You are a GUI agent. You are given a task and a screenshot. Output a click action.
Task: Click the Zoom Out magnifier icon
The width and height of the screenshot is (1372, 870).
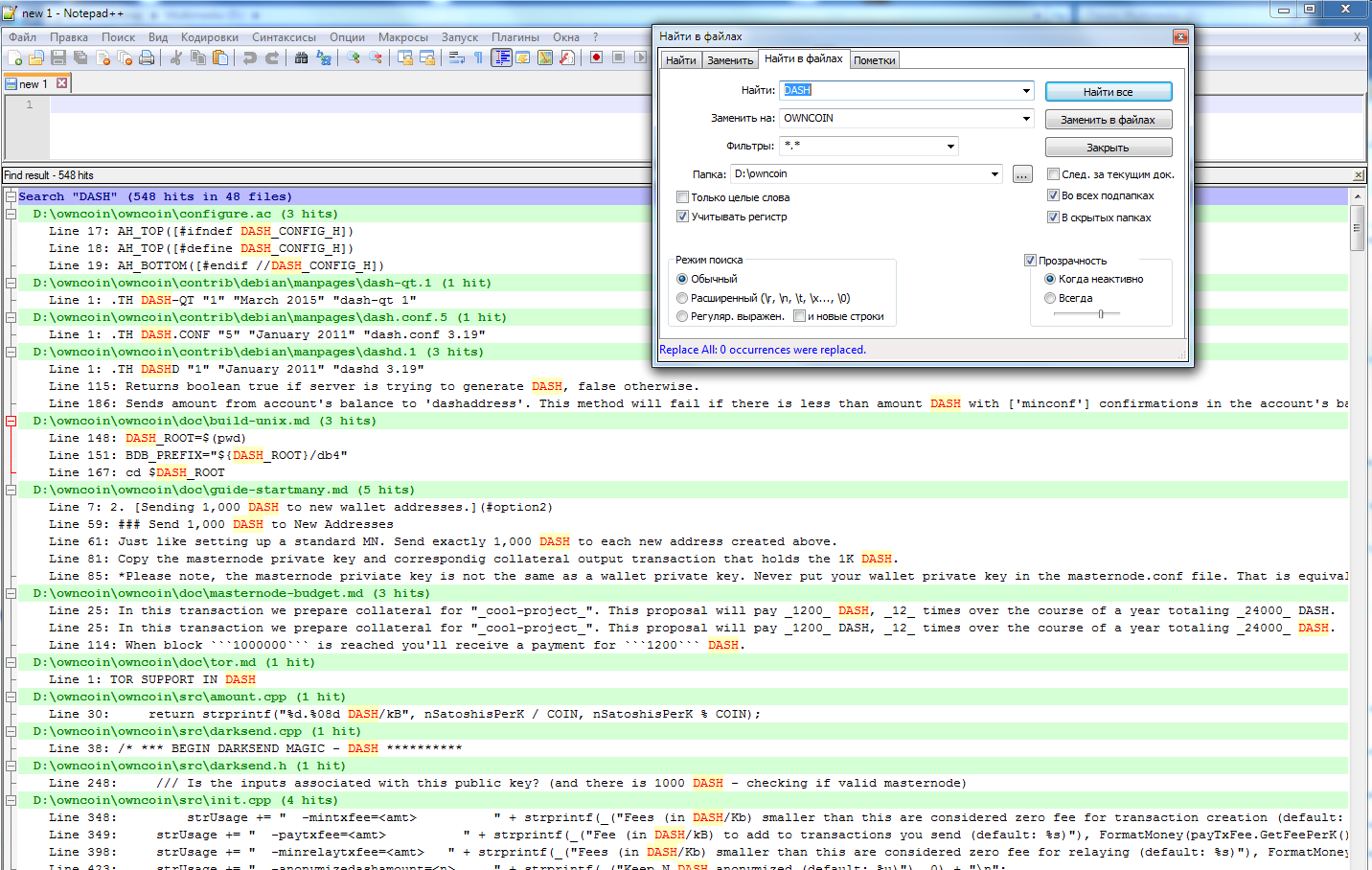376,57
